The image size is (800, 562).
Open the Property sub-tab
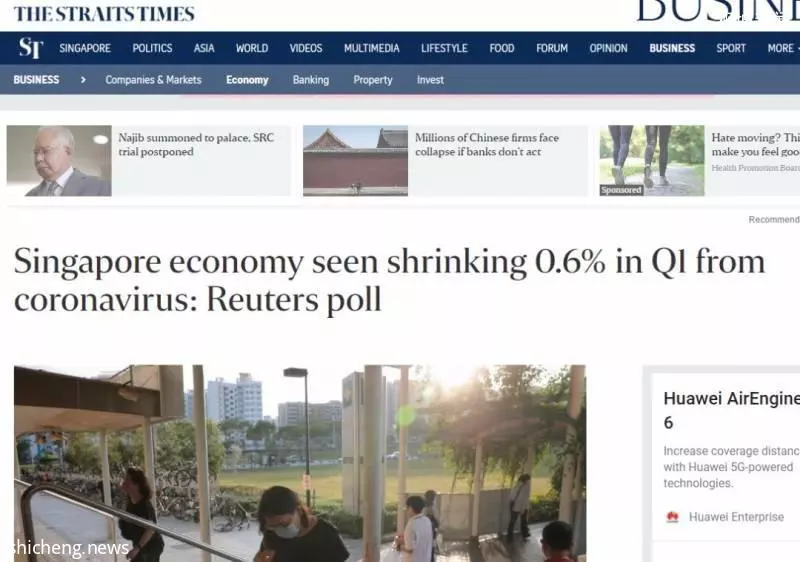(x=373, y=80)
